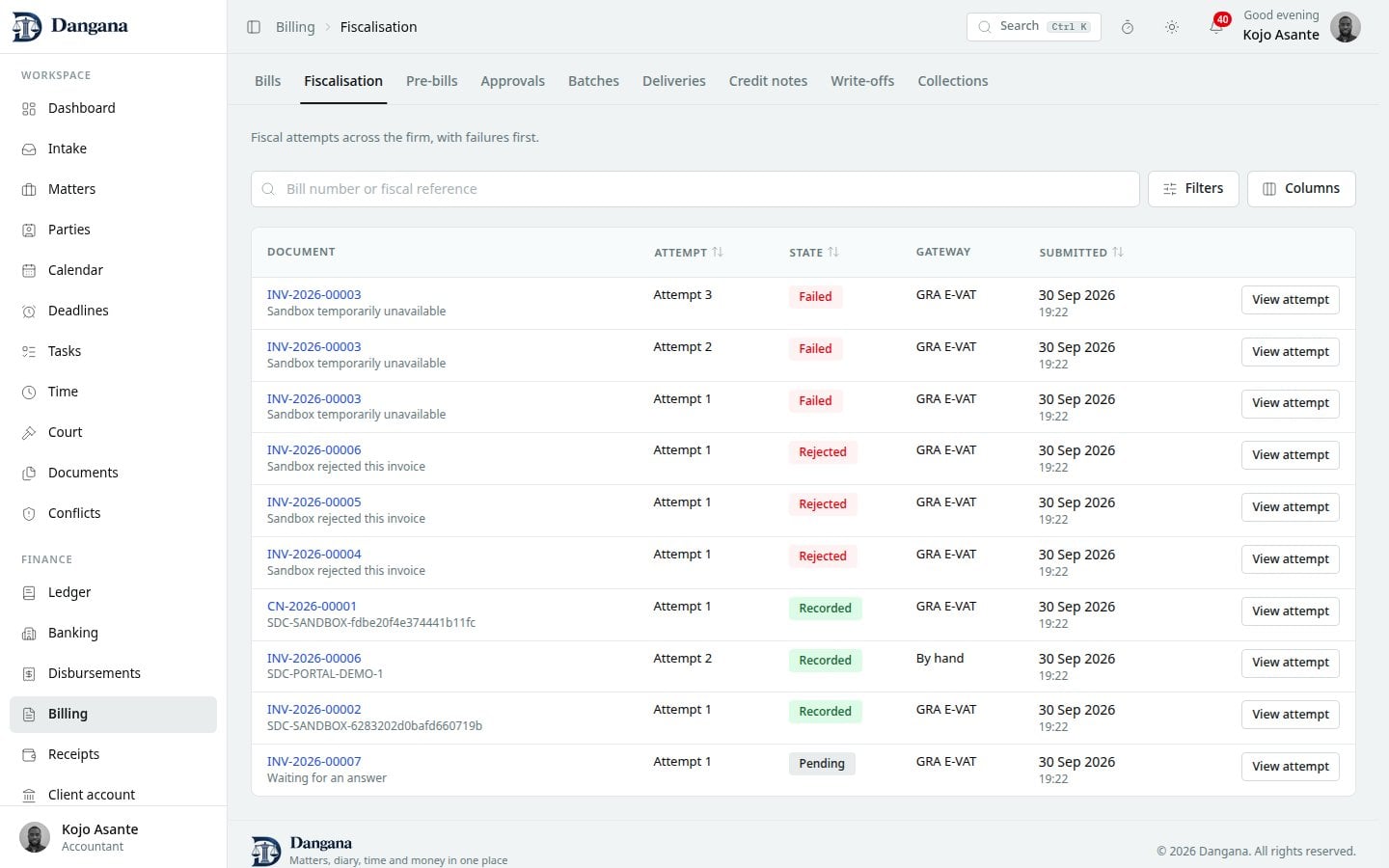Switch to the Bills tab
Image resolution: width=1389 pixels, height=868 pixels.
[268, 81]
